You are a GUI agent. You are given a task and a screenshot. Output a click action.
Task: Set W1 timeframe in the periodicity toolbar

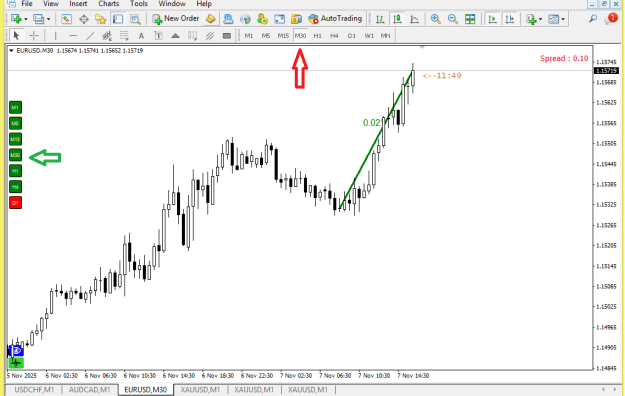pyautogui.click(x=369, y=36)
